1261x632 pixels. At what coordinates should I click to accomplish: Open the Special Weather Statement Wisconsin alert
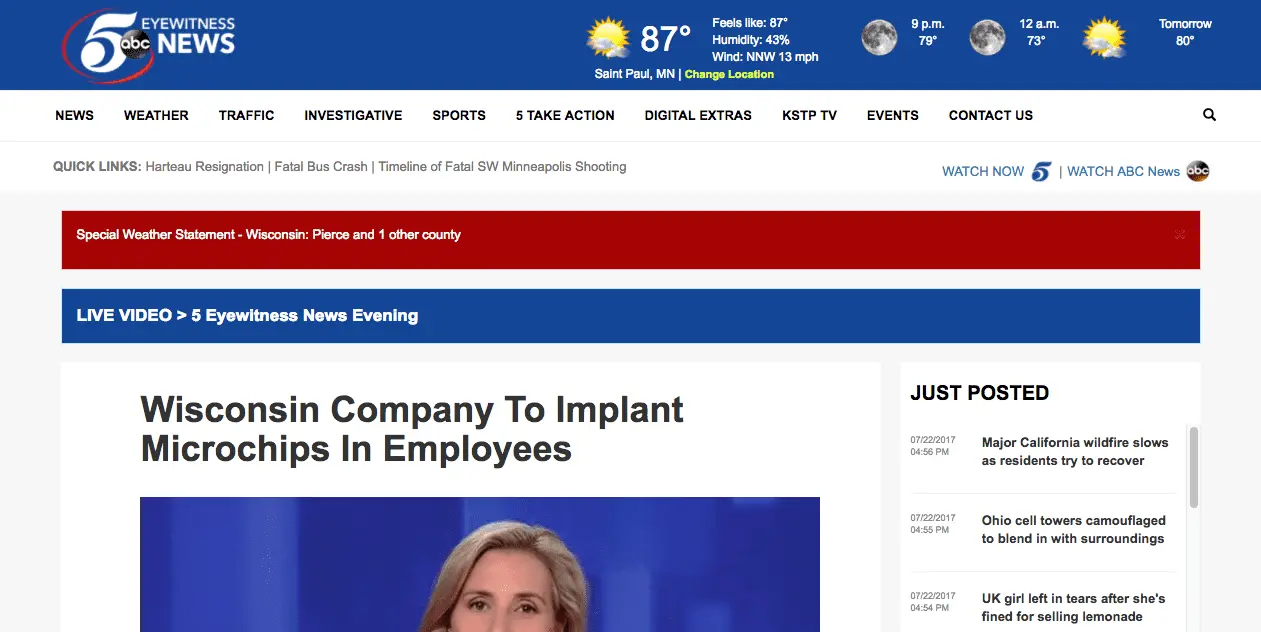(x=268, y=235)
